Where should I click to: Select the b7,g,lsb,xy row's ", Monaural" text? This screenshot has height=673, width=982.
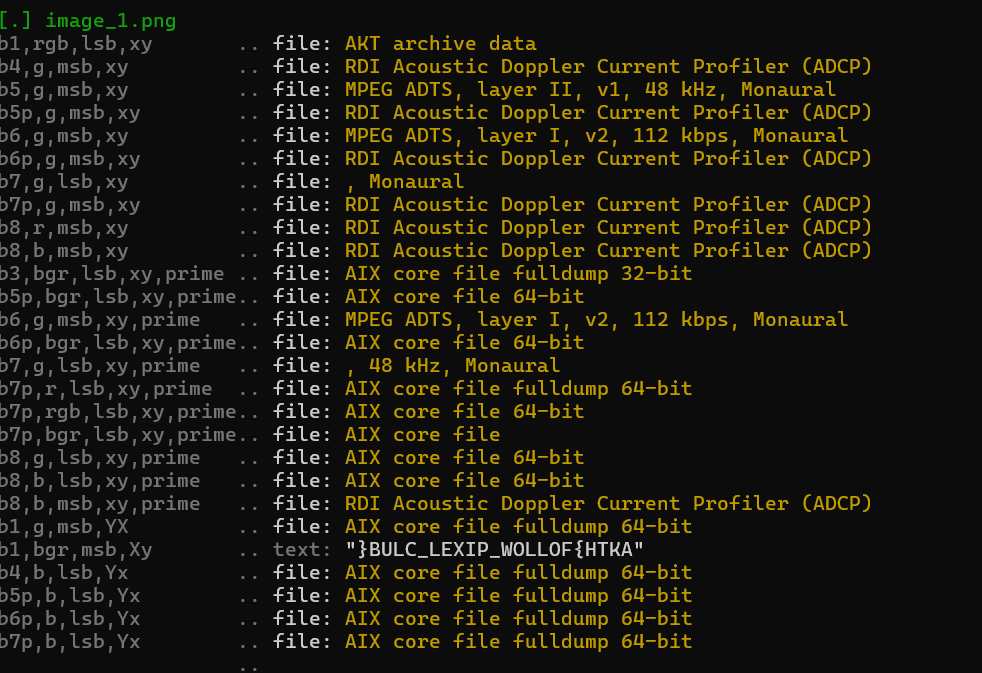405,182
